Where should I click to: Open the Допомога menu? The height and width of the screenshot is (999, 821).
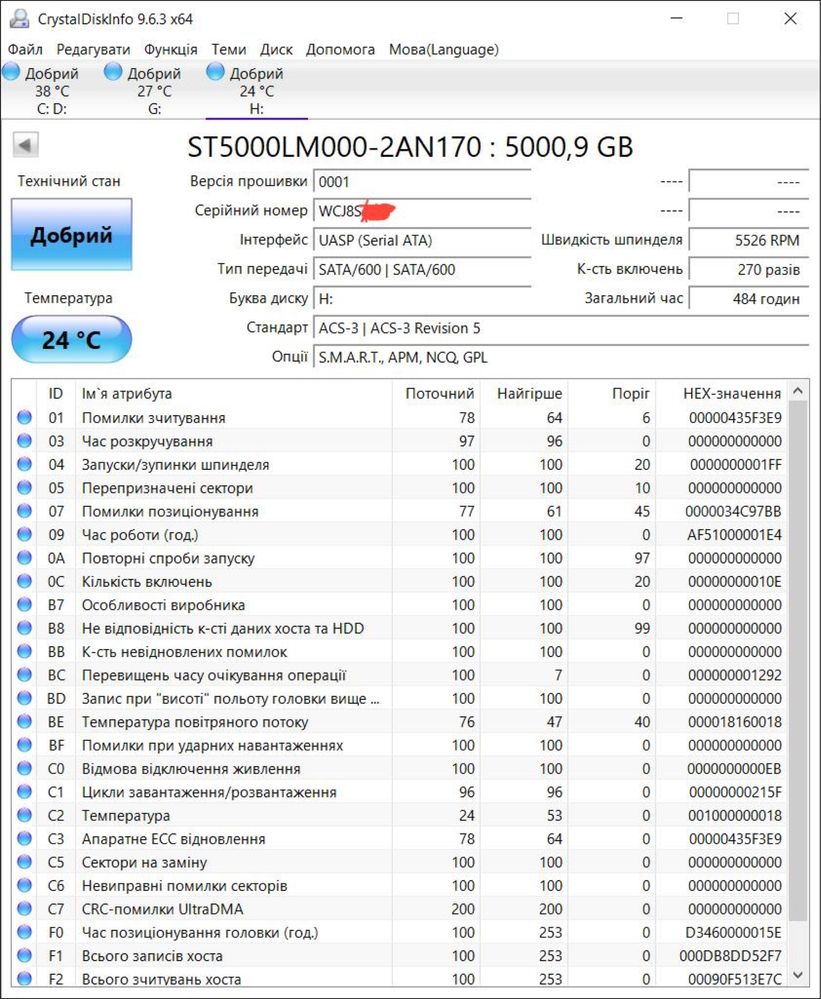pos(340,50)
